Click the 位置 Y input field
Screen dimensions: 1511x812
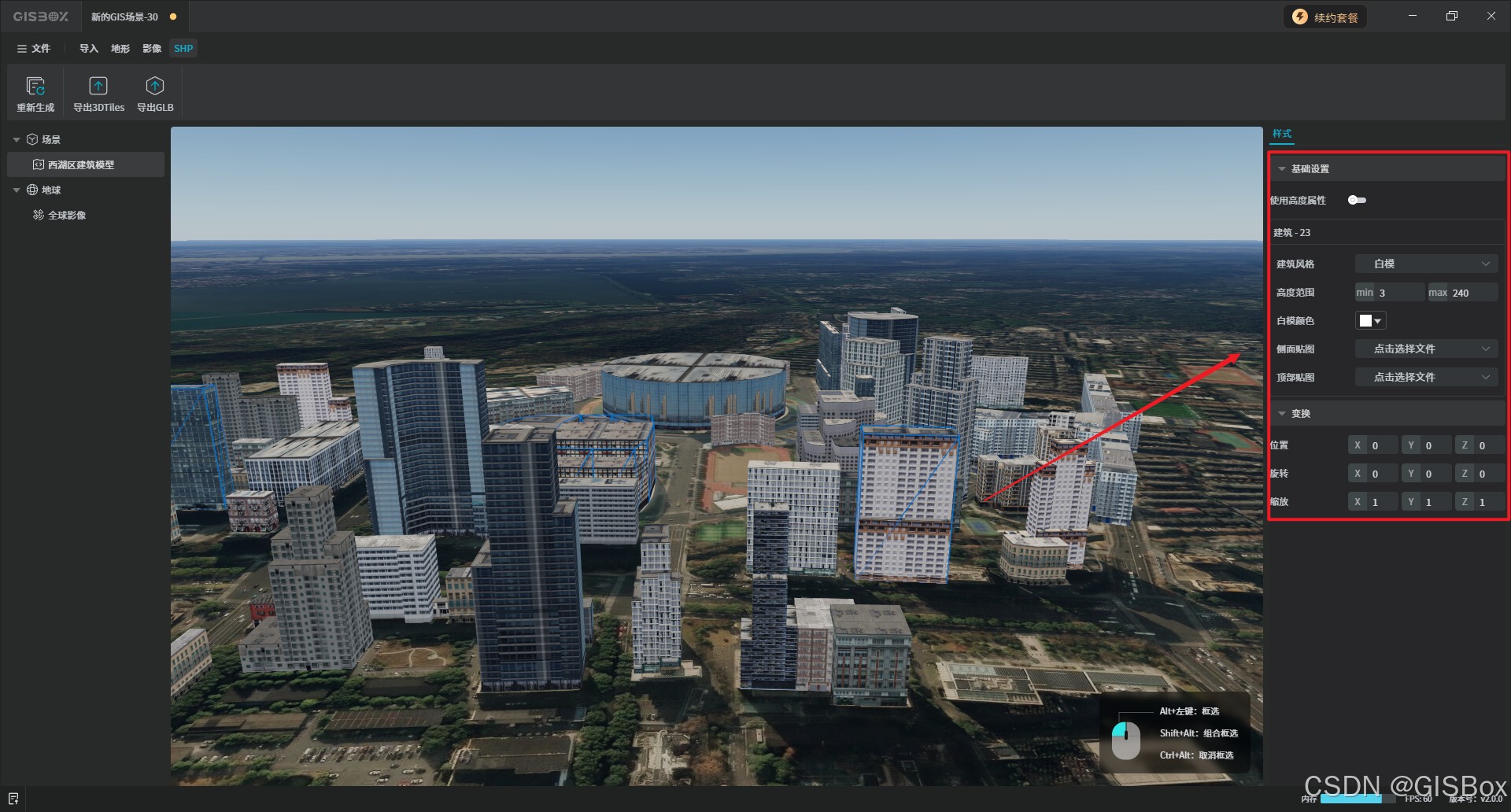click(1426, 445)
